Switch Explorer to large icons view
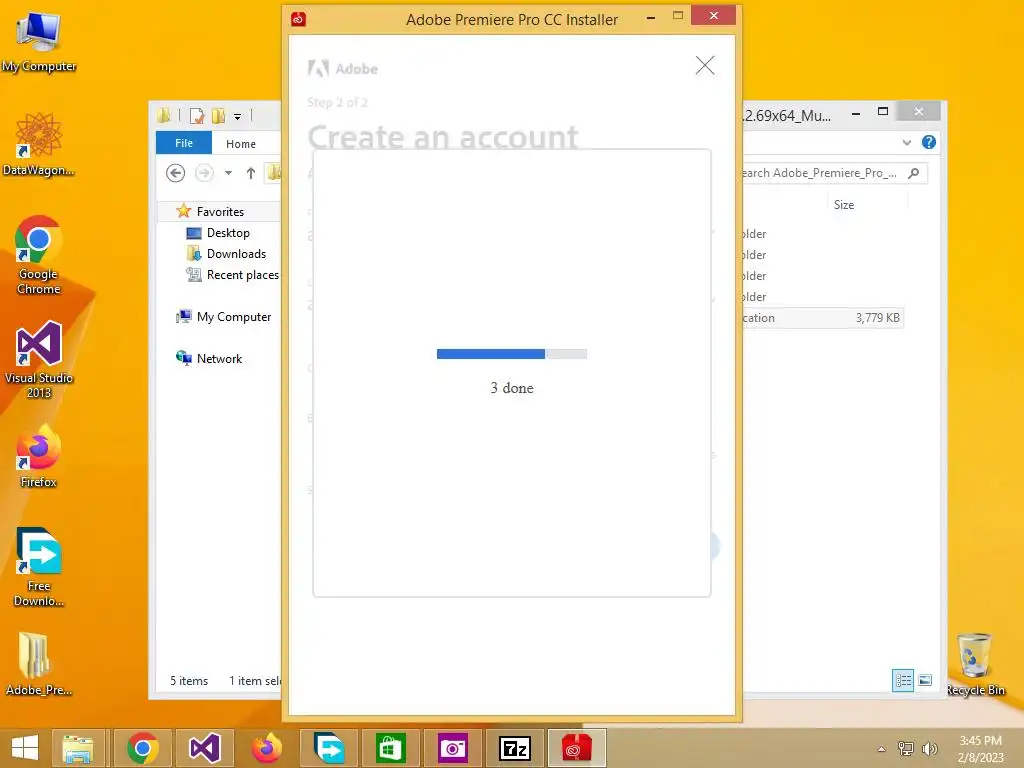This screenshot has height=768, width=1024. (x=925, y=680)
